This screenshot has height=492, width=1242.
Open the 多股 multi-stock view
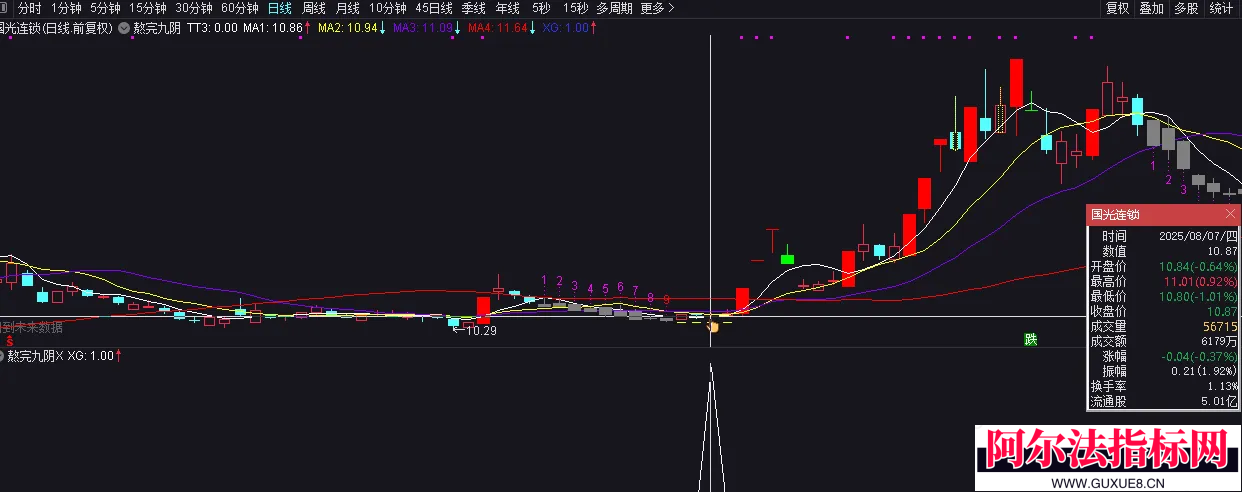click(x=1186, y=8)
